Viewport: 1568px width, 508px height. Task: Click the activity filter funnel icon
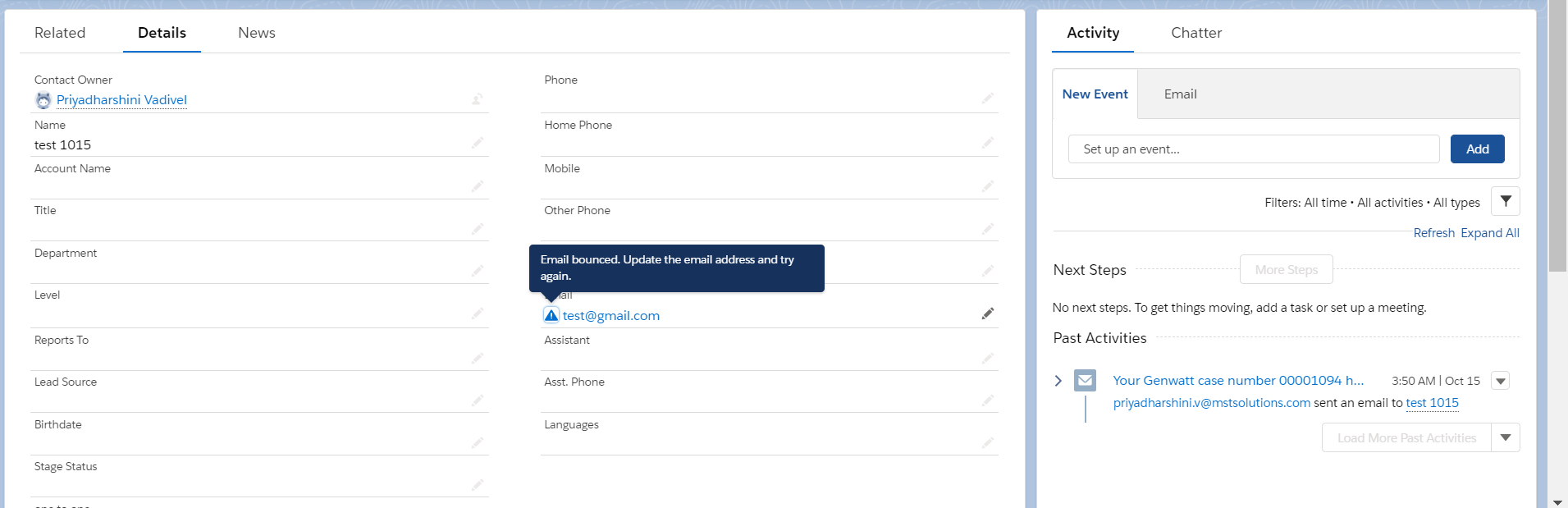[x=1506, y=201]
